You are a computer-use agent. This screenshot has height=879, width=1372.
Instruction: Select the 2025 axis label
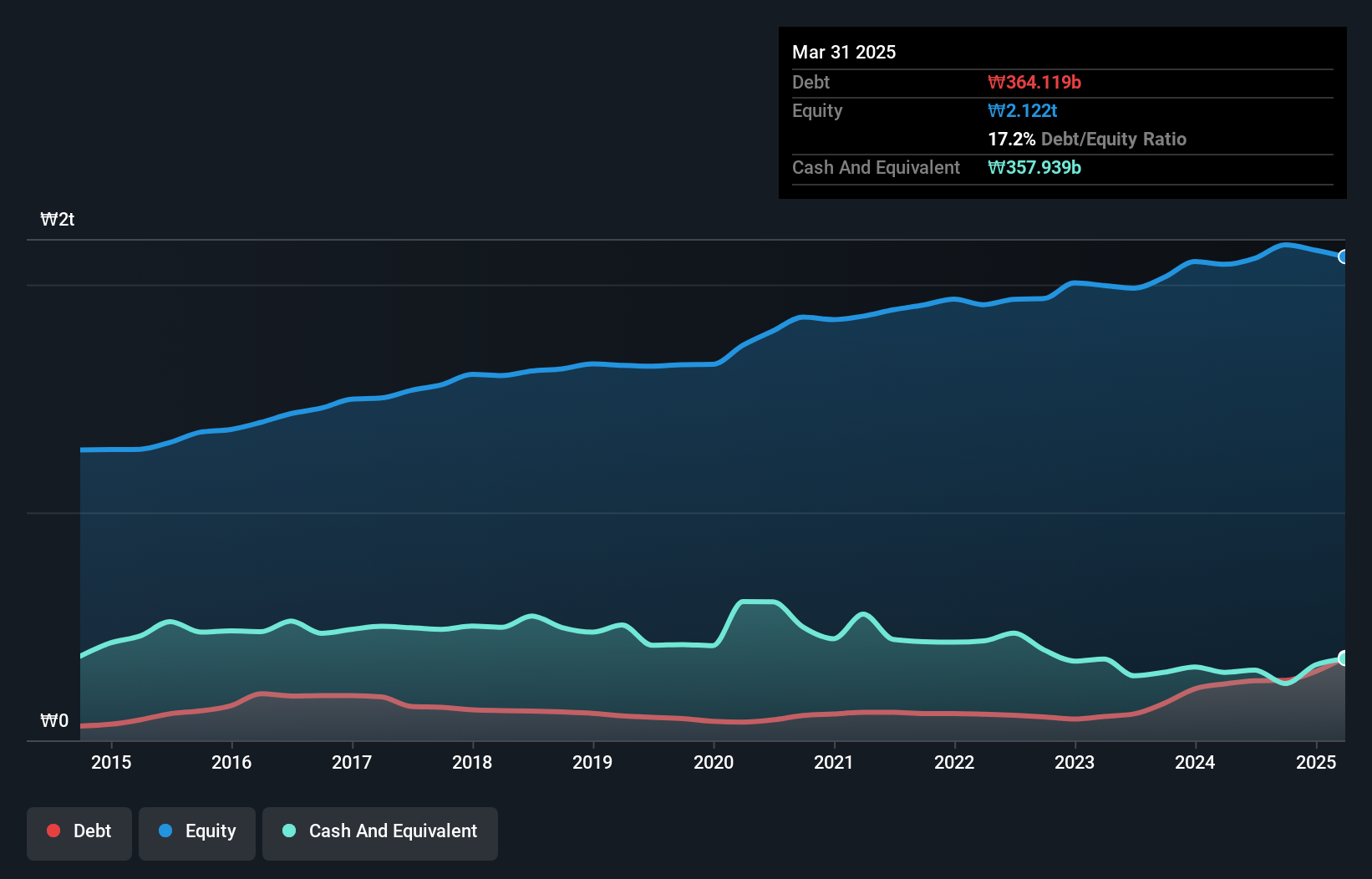[x=1316, y=762]
